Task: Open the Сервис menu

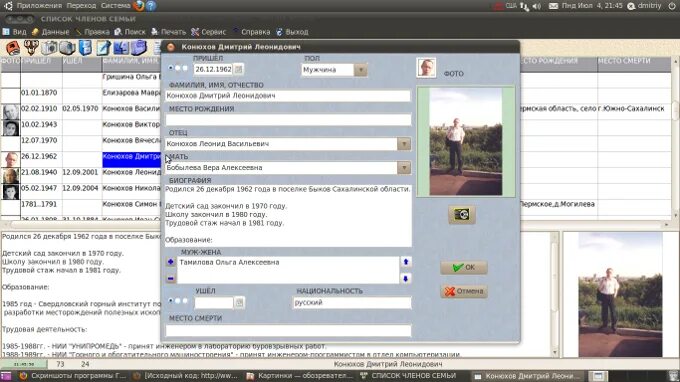Action: pyautogui.click(x=209, y=32)
